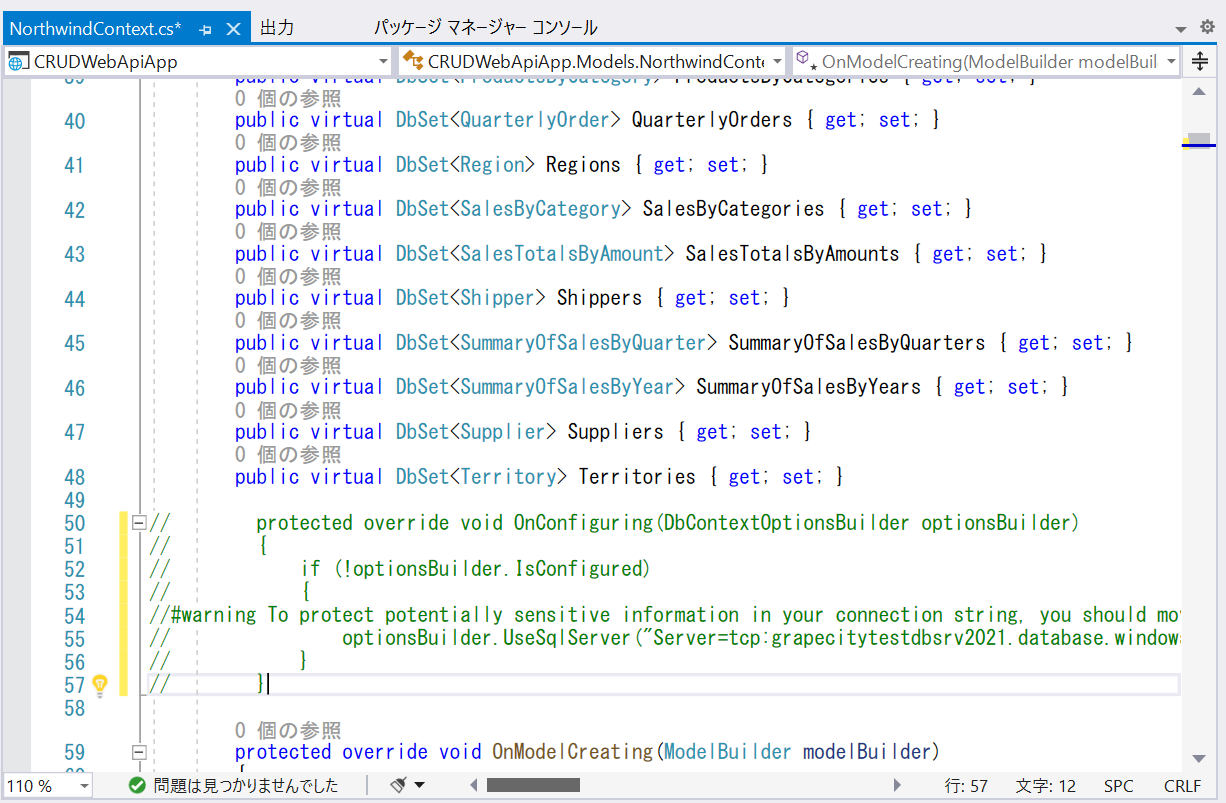Switch to the 出力 tab
Screen dimensions: 1226x803
(277, 28)
